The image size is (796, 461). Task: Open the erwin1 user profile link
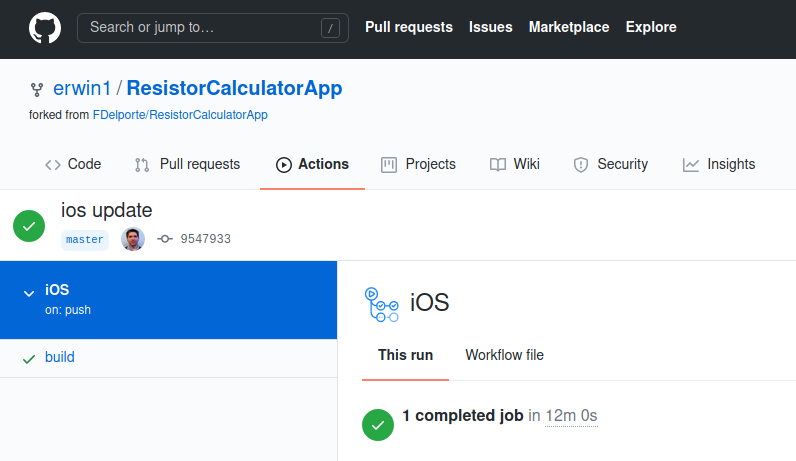82,88
